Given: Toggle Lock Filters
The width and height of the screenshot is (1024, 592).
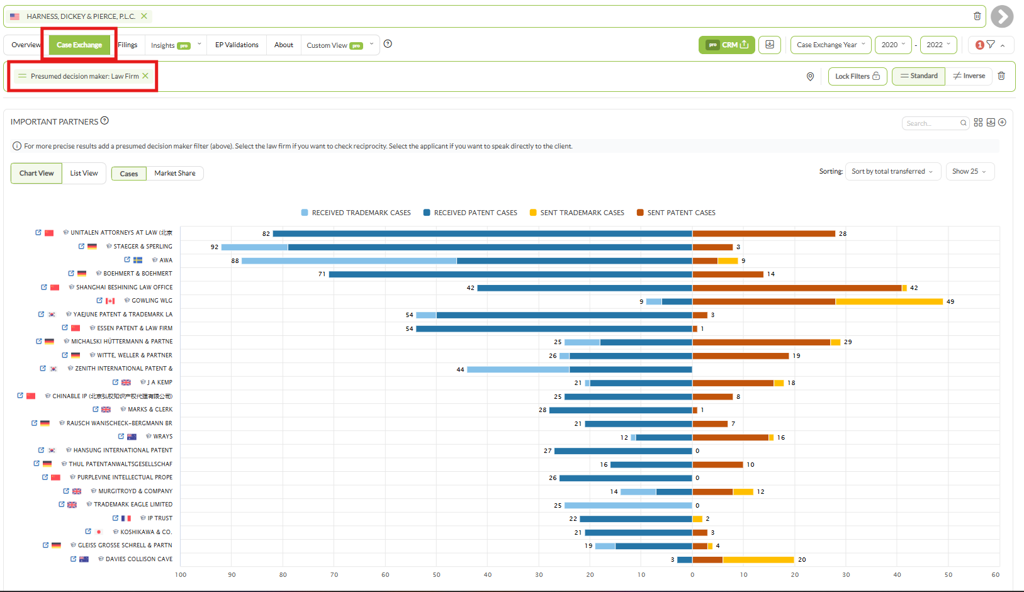Looking at the screenshot, I should click(857, 76).
